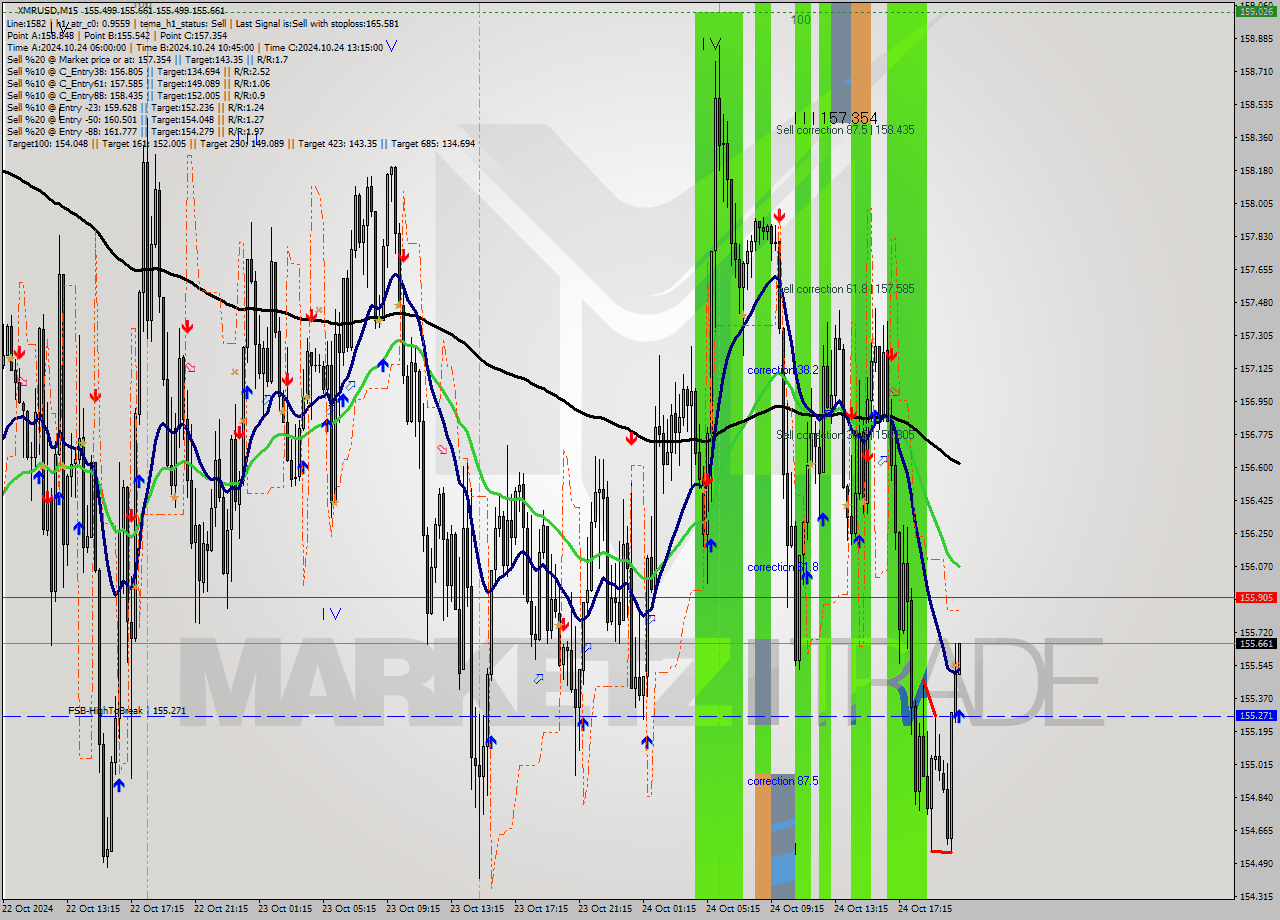Screen dimensions: 1280x920
Task: Click the 156.600 price axis value
Action: (1257, 468)
